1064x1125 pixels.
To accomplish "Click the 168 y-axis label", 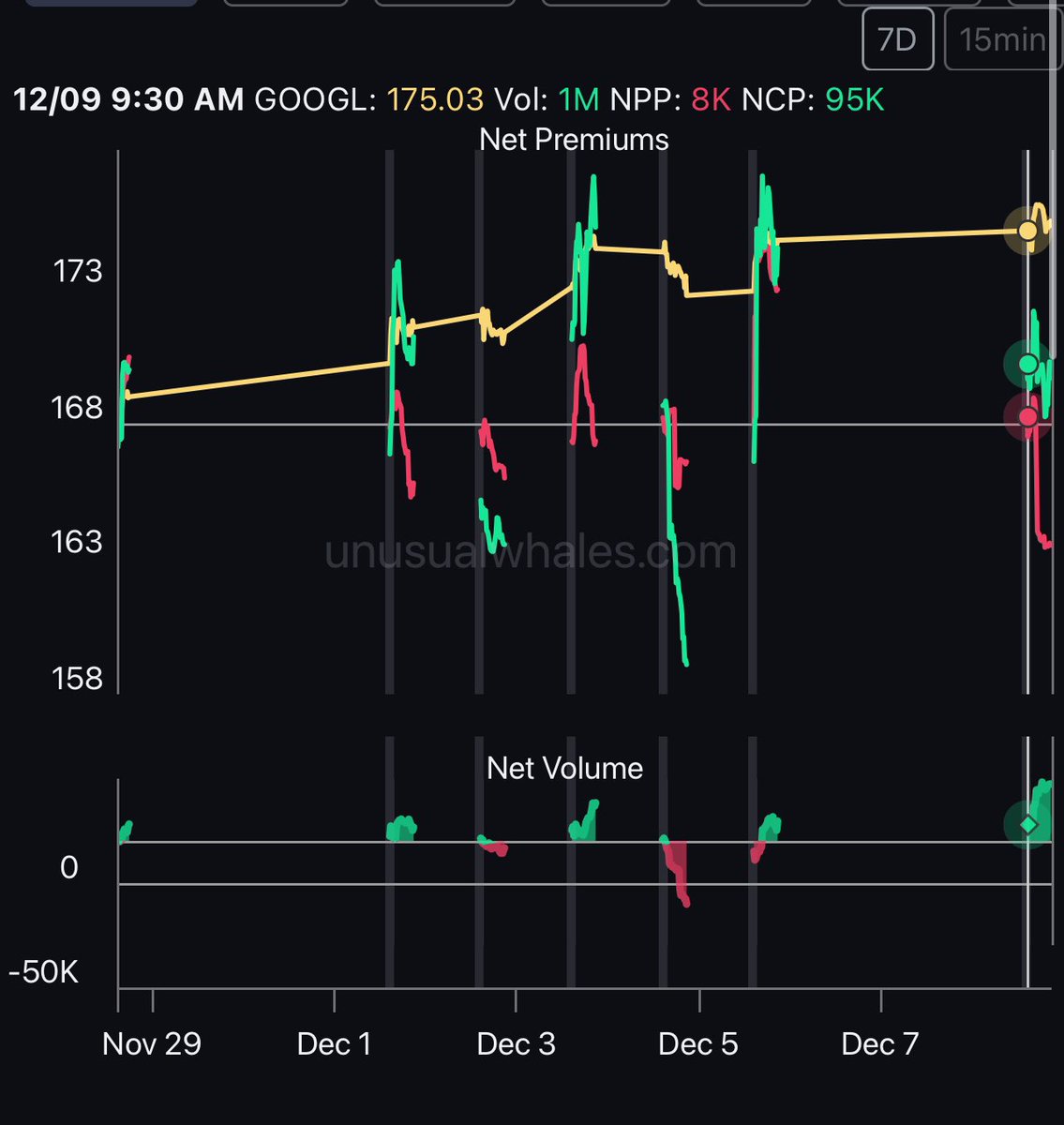I will pyautogui.click(x=77, y=408).
